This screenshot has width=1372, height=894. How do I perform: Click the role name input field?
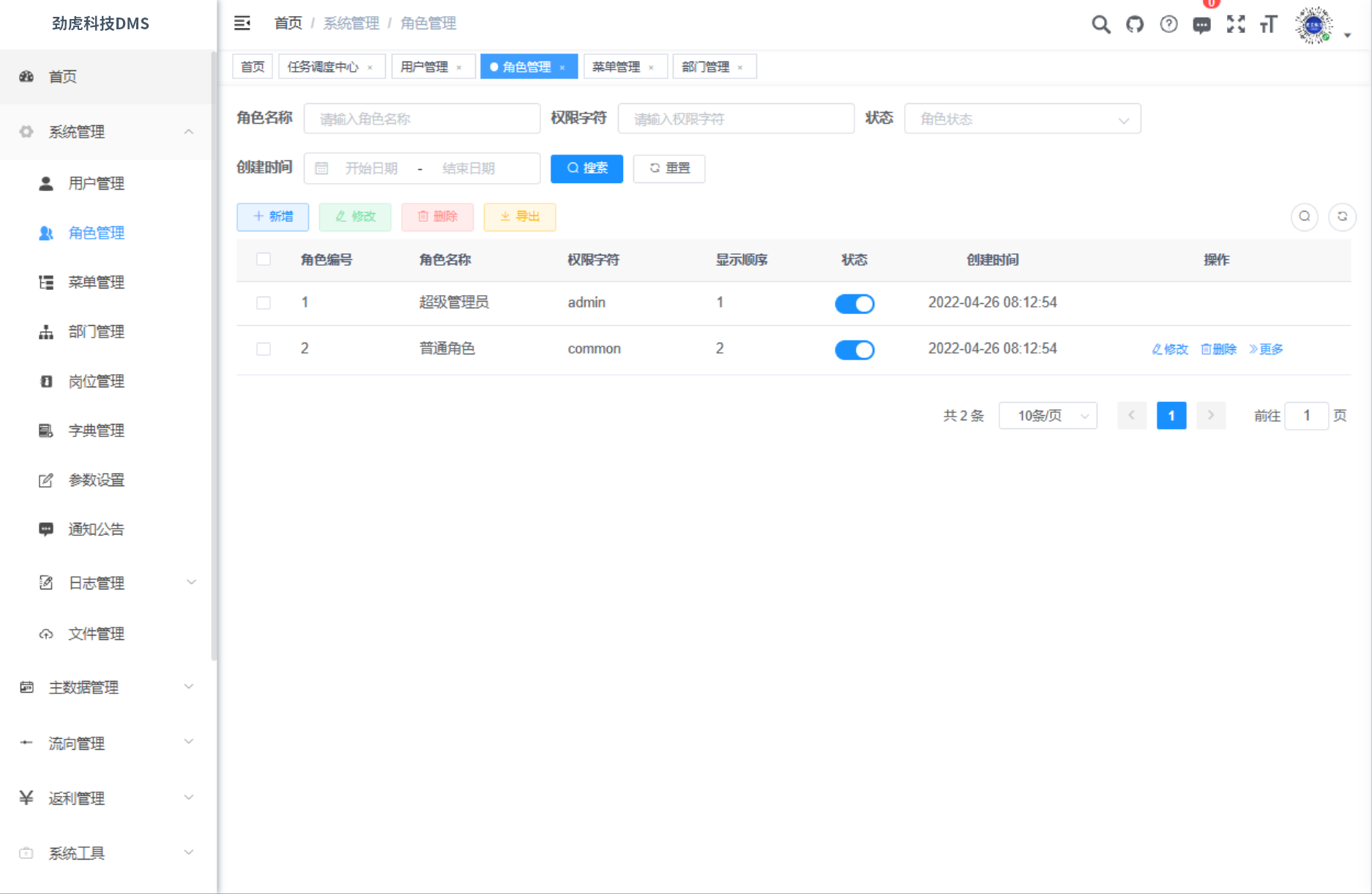pyautogui.click(x=422, y=118)
